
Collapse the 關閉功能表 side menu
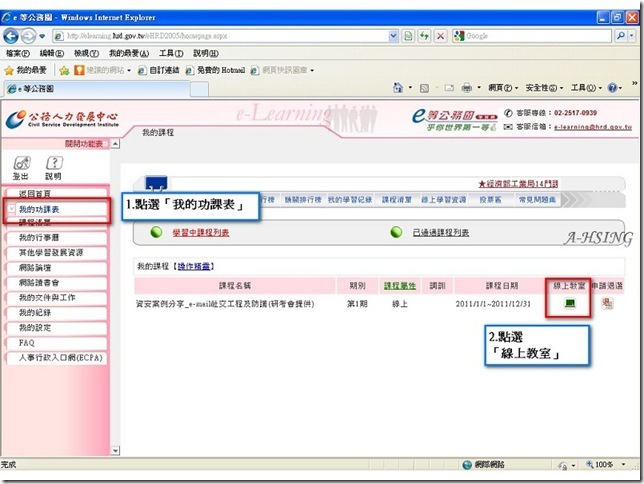85,144
